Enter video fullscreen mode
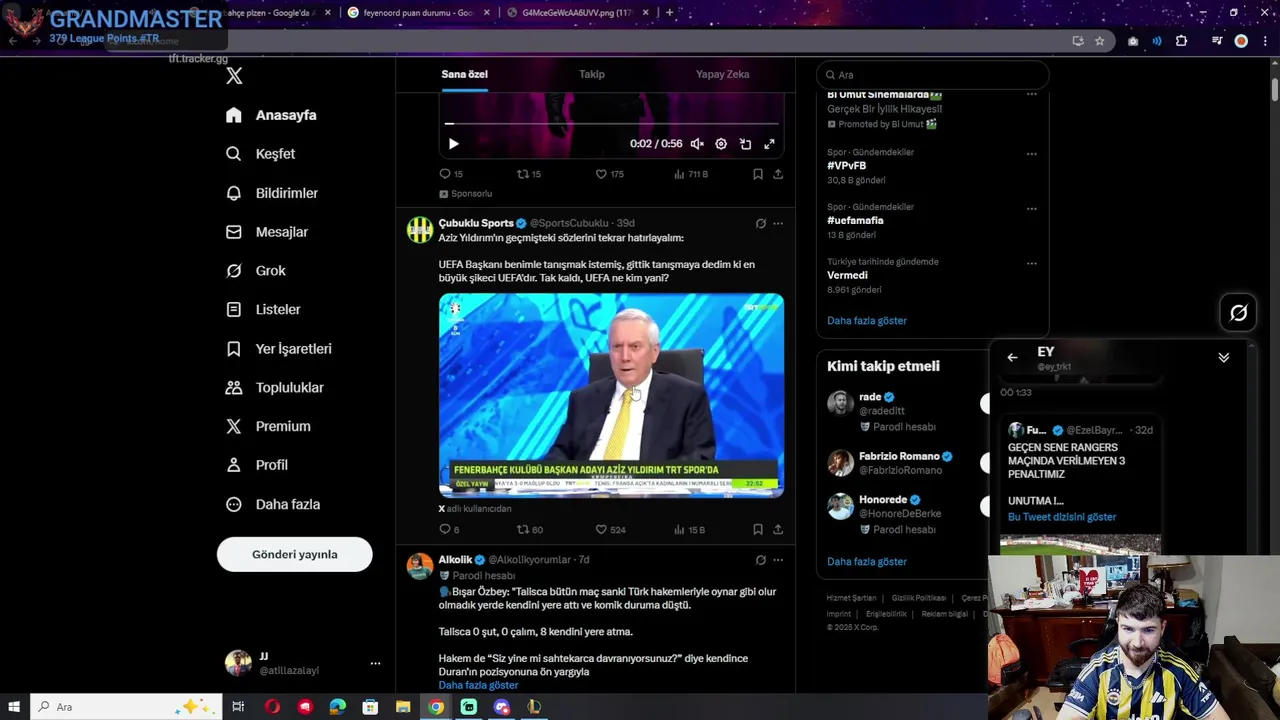1280x720 pixels. (x=769, y=144)
